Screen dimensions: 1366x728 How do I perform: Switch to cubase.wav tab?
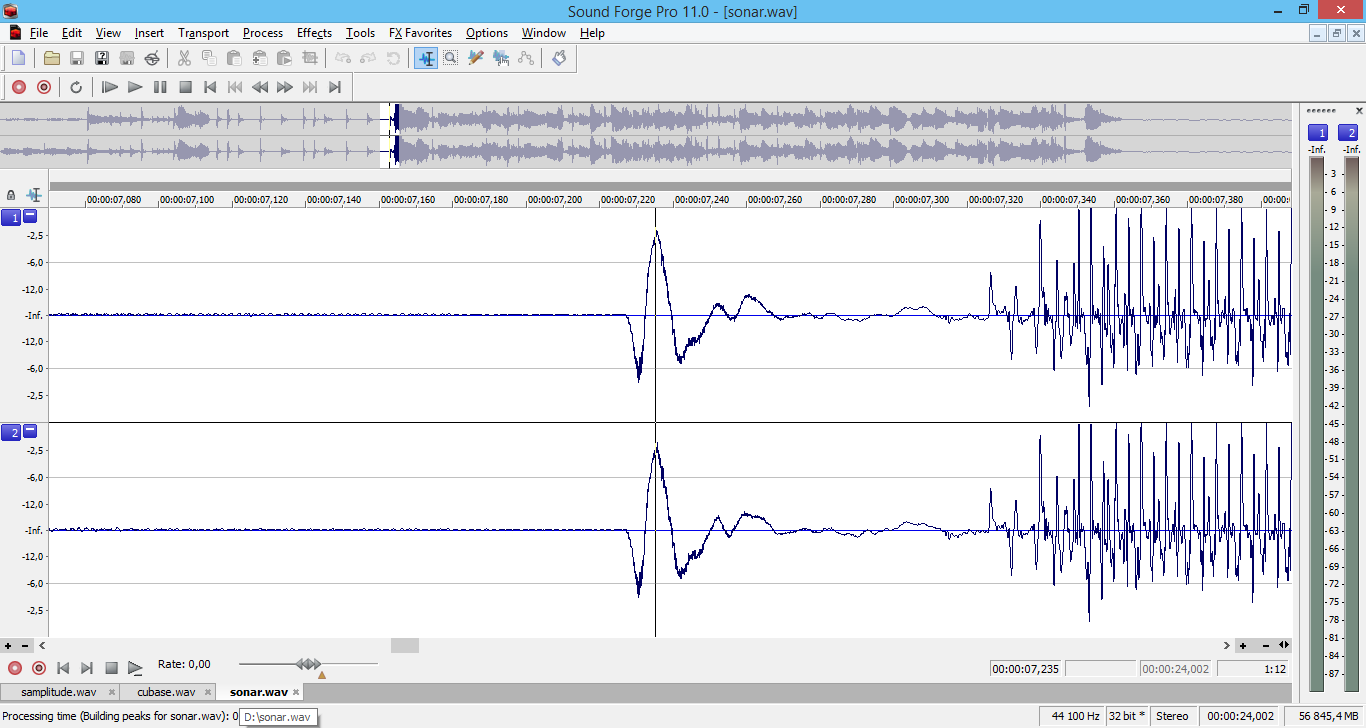166,692
